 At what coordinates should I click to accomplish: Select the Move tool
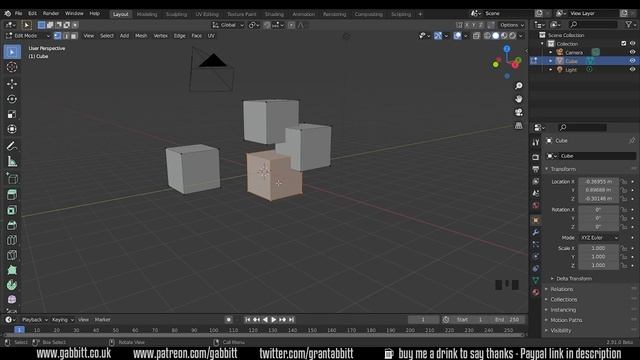click(x=12, y=84)
